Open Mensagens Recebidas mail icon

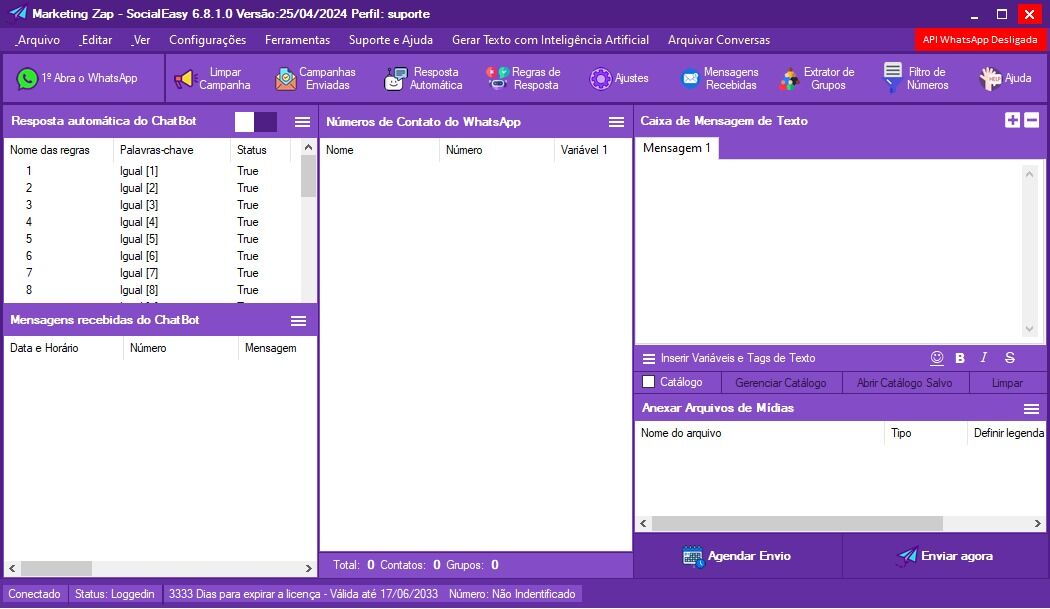pyautogui.click(x=690, y=79)
